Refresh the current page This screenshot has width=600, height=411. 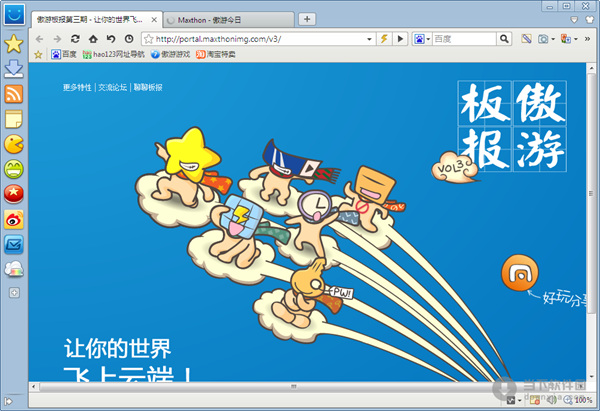[75, 39]
